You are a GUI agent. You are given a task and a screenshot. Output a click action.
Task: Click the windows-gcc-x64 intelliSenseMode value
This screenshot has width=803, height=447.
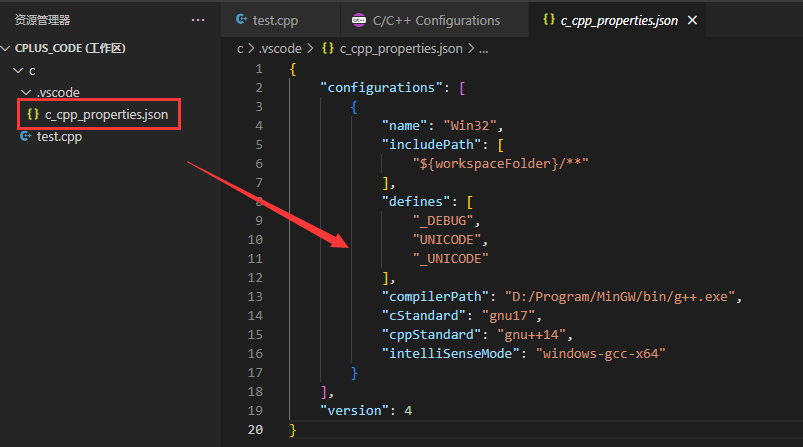tap(600, 353)
